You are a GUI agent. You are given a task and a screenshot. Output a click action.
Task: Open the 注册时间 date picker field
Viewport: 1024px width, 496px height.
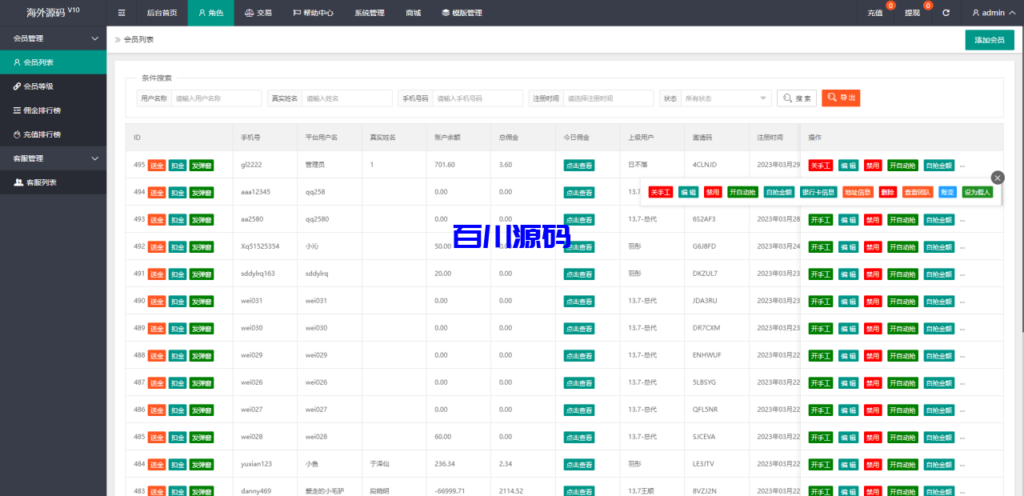pyautogui.click(x=609, y=99)
